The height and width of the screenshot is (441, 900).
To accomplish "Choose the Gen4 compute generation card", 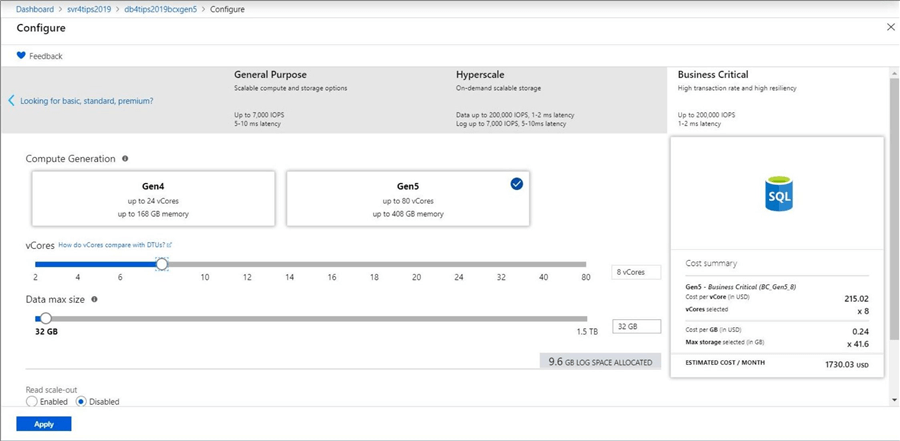I will click(153, 199).
